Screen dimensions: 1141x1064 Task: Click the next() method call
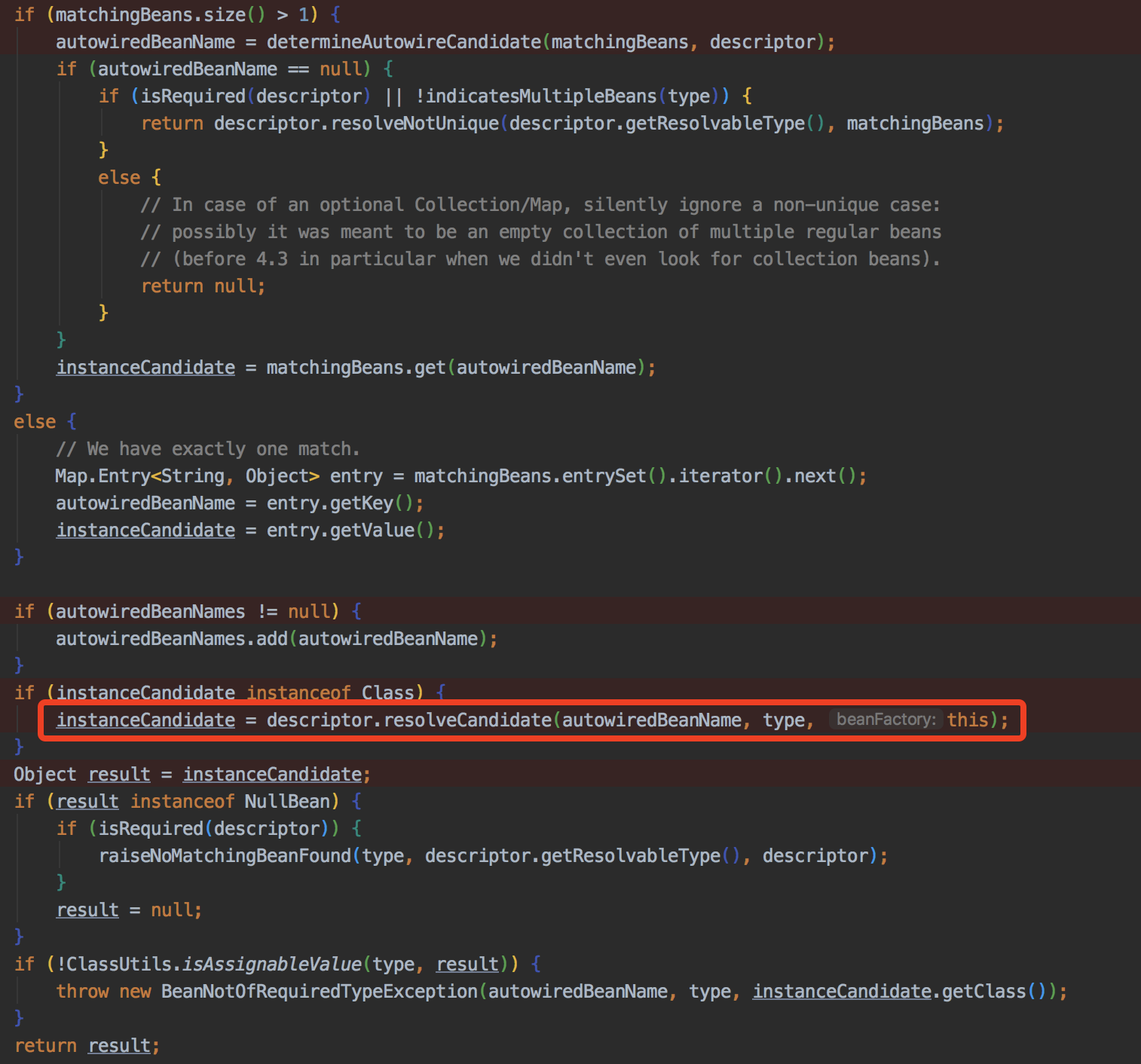coord(825,476)
